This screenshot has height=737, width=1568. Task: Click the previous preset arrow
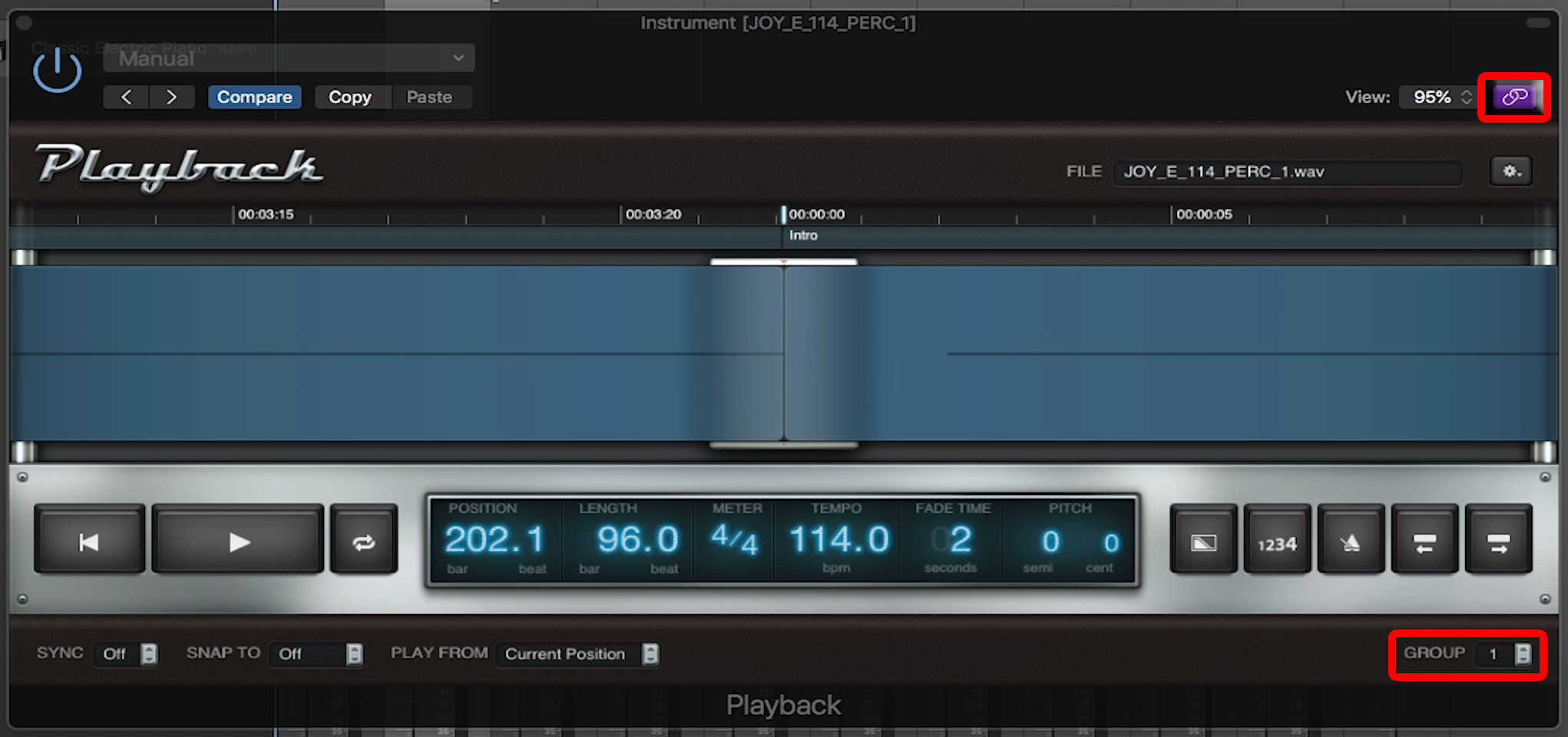pos(125,97)
